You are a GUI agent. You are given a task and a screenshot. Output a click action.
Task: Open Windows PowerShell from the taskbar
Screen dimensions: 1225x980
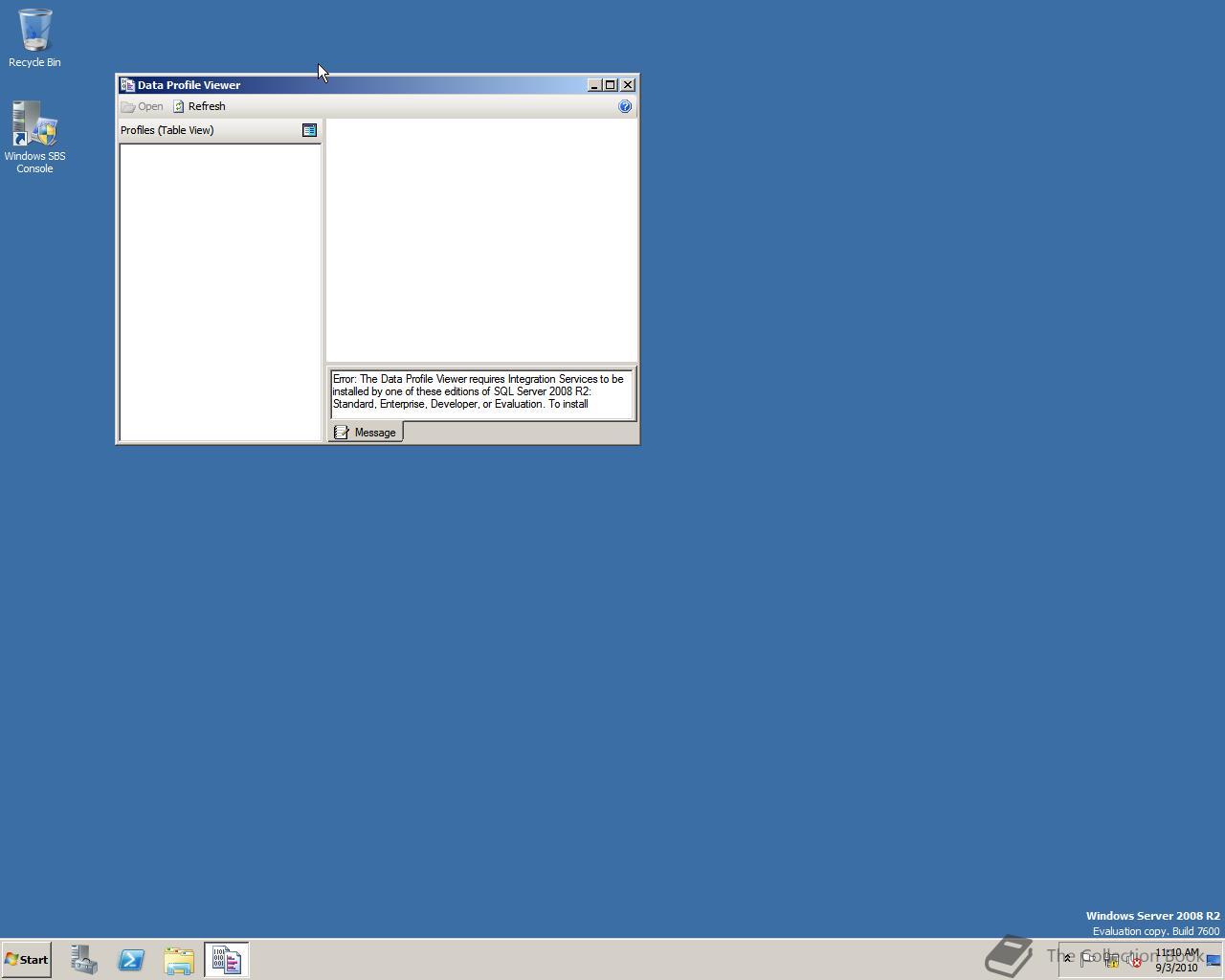click(x=131, y=960)
